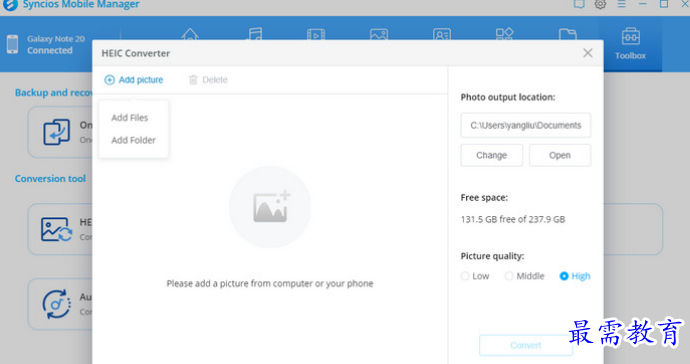Click the HEIC Converter dialog title
Screen dimensions: 690x364
pyautogui.click(x=136, y=53)
